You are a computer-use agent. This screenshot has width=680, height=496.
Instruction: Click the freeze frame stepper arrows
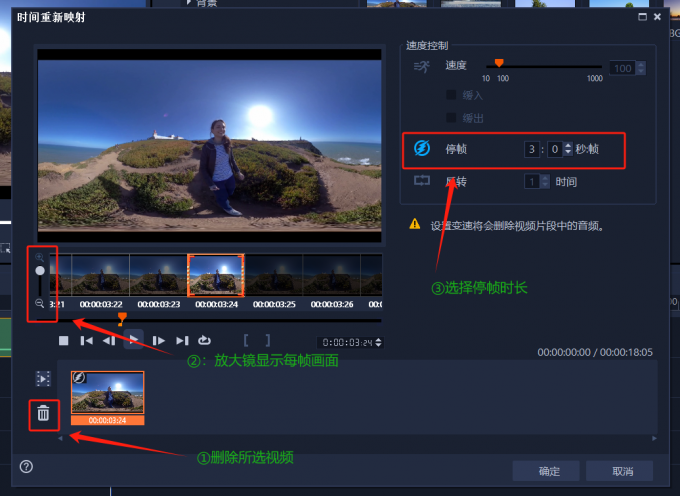[568, 149]
